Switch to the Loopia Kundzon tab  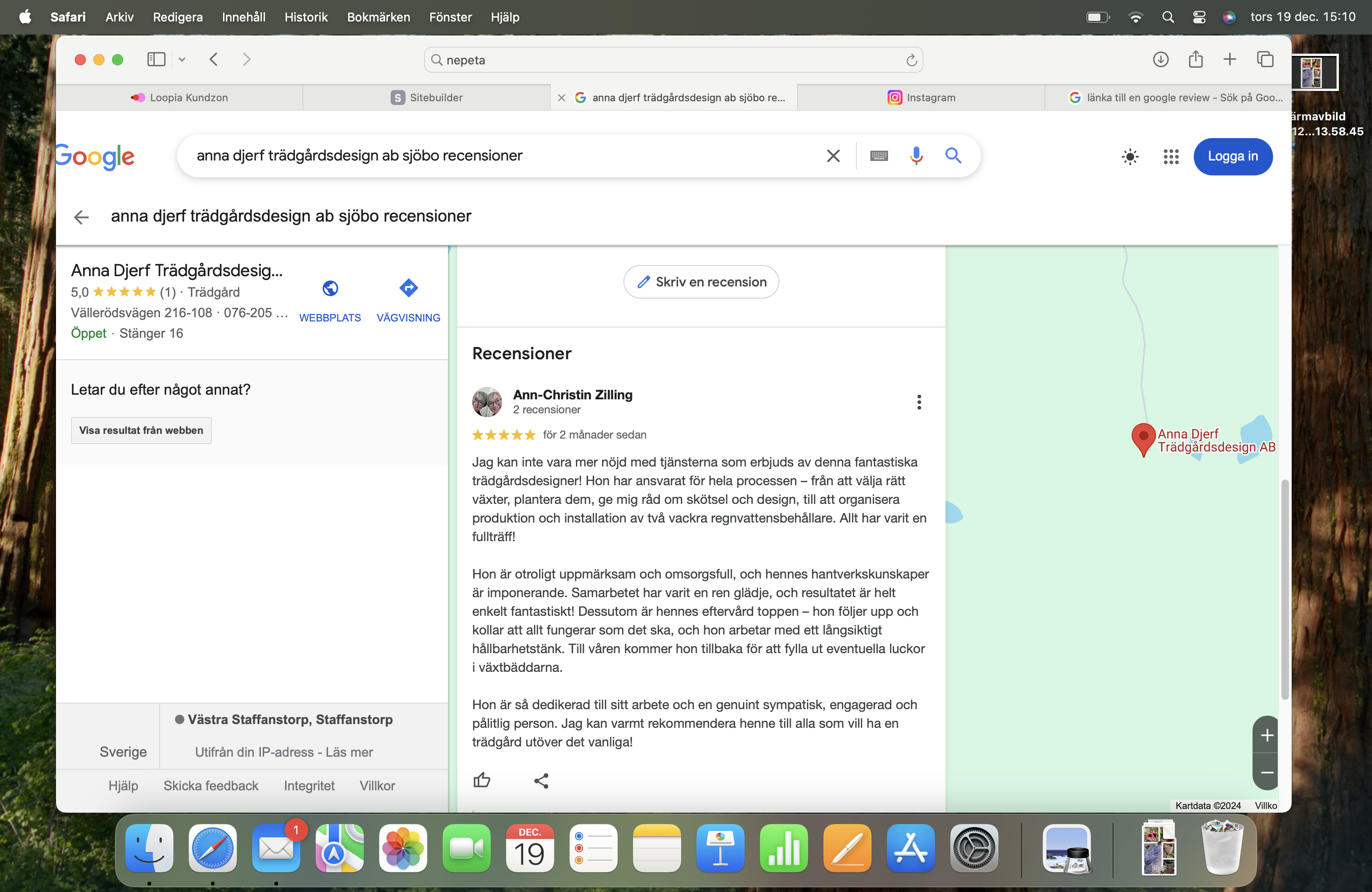click(179, 98)
